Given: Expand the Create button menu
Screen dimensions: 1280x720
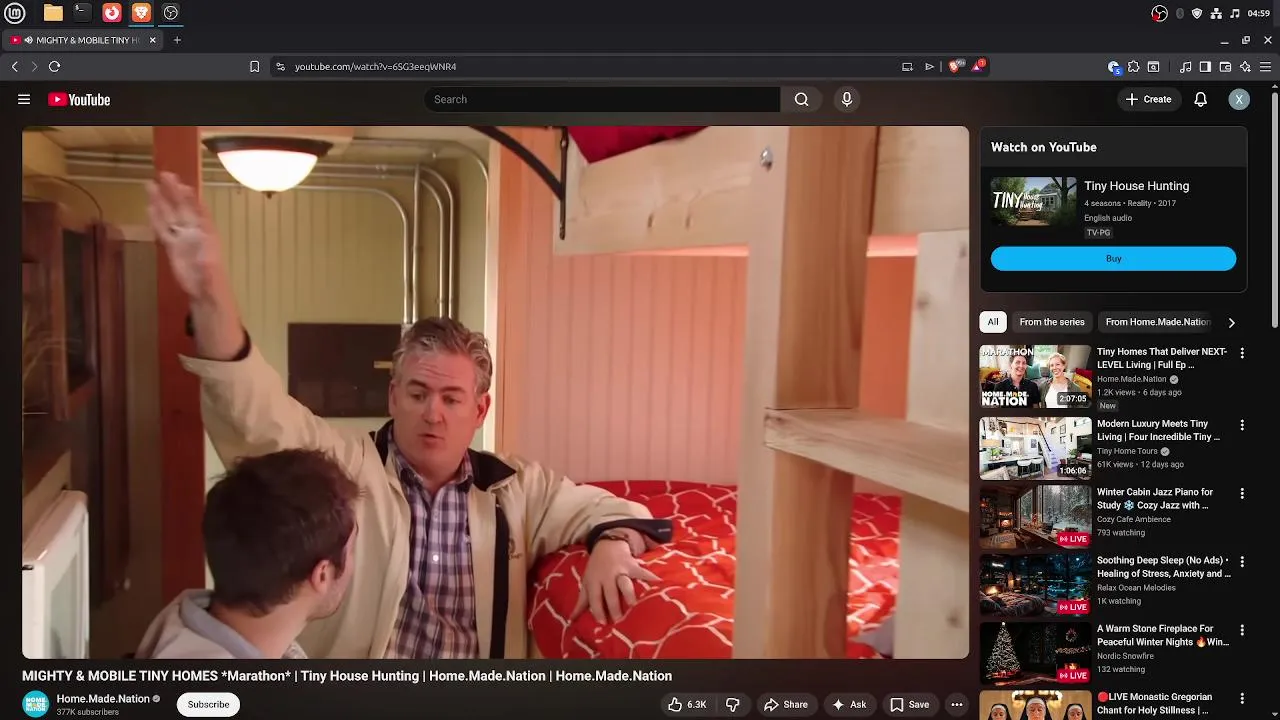Looking at the screenshot, I should coord(1148,99).
